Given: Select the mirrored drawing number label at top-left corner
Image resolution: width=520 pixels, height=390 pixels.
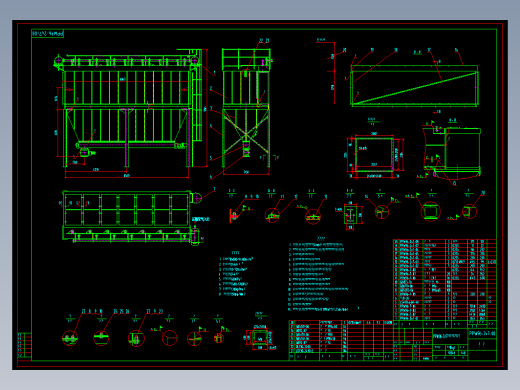Looking at the screenshot, I should point(48,34).
